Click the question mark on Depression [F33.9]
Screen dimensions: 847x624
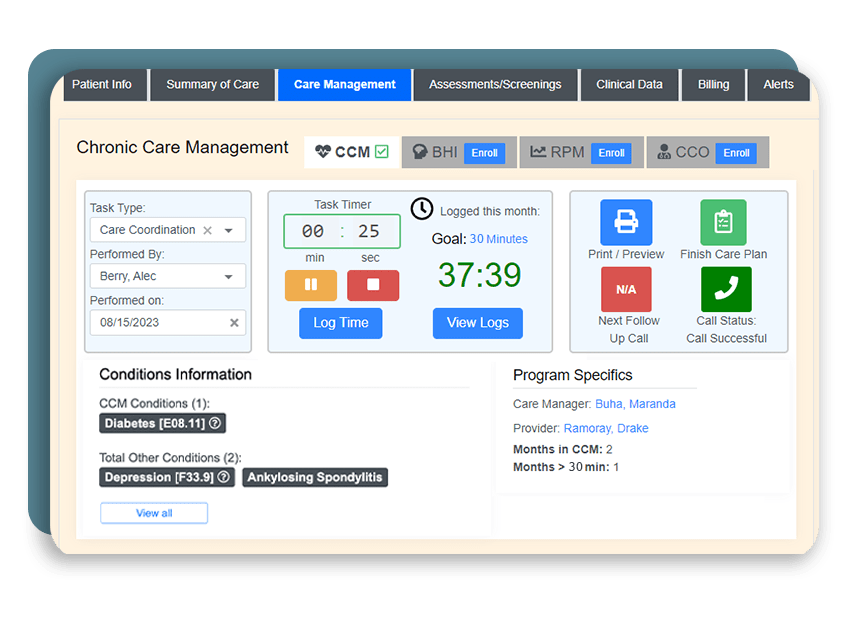coord(222,477)
